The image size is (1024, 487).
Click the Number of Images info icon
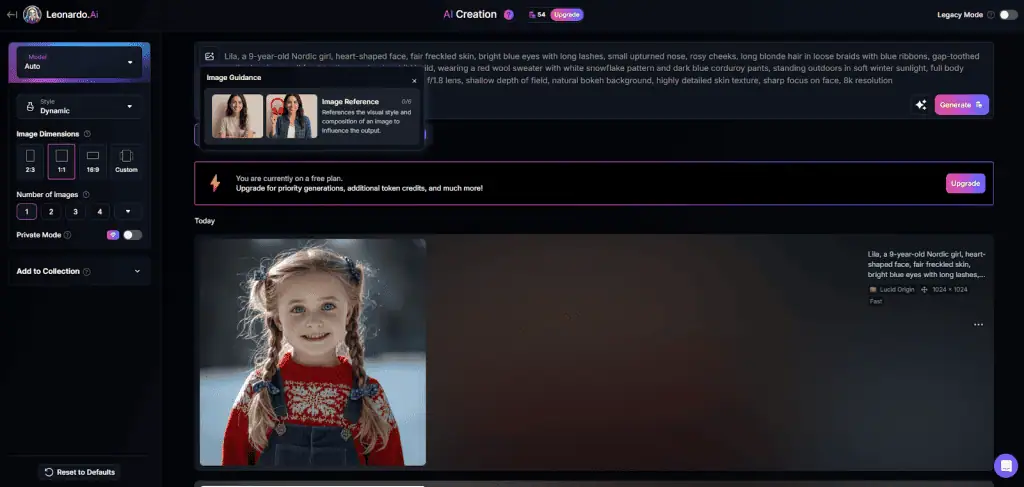pos(86,195)
